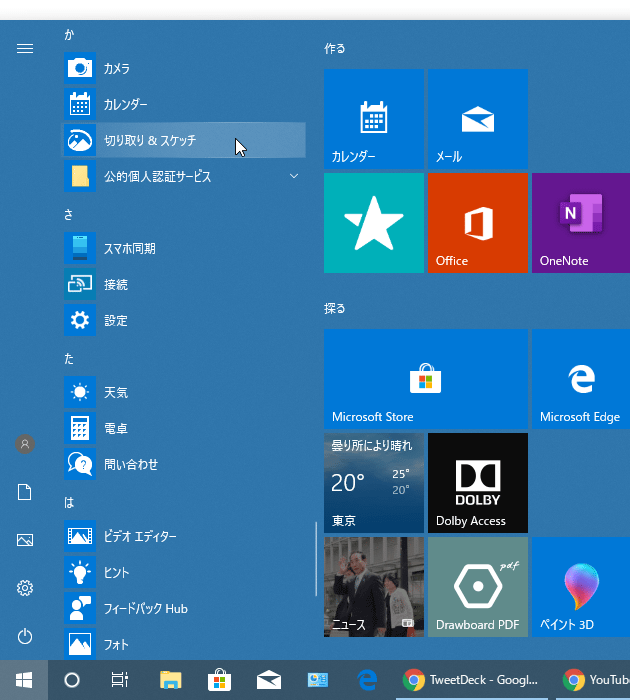The height and width of the screenshot is (700, 630).
Task: Click the さ letter header
Action: click(x=68, y=215)
